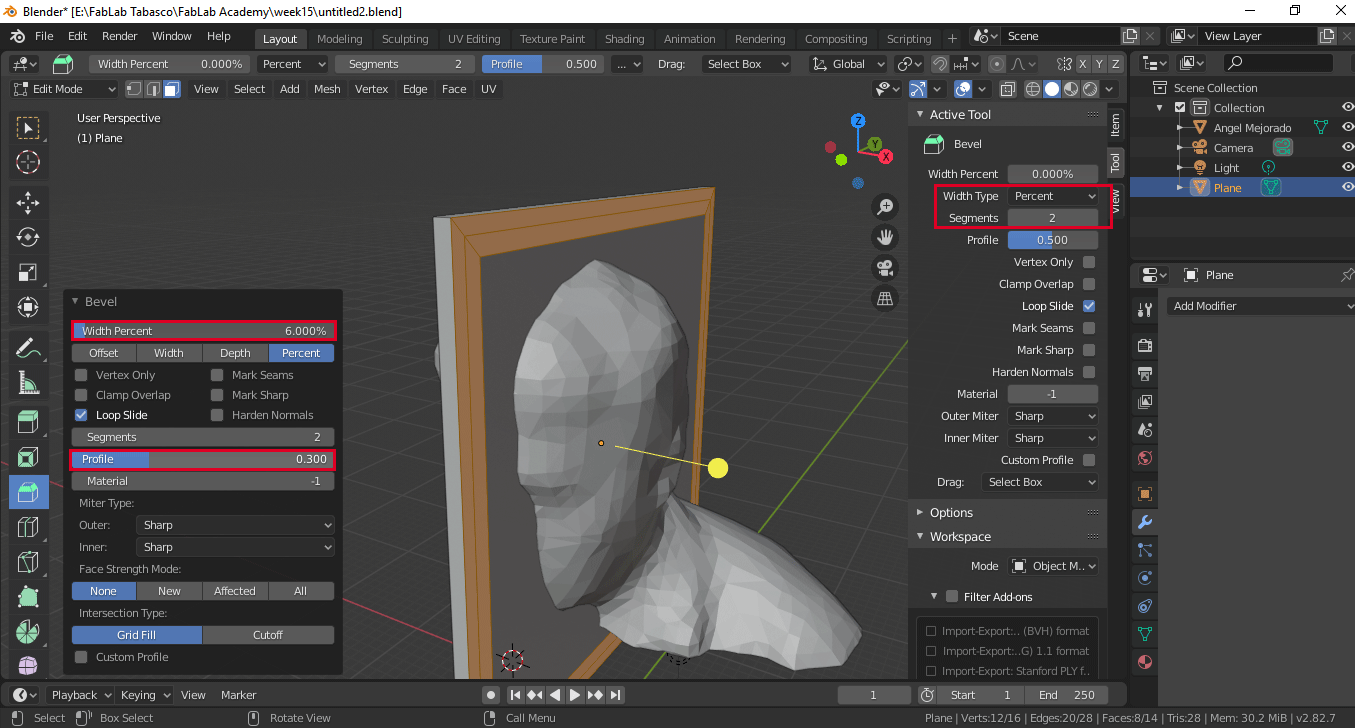Switch to orthographic grid view icon
Screen dimensions: 1355x728
pos(885,298)
